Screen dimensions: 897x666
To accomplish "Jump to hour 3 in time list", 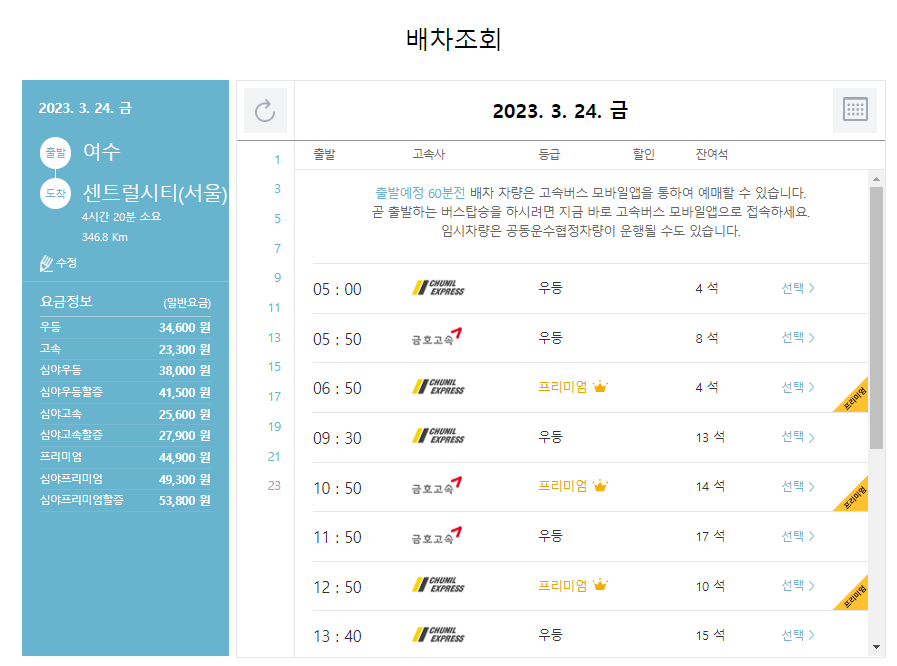I will pyautogui.click(x=277, y=189).
